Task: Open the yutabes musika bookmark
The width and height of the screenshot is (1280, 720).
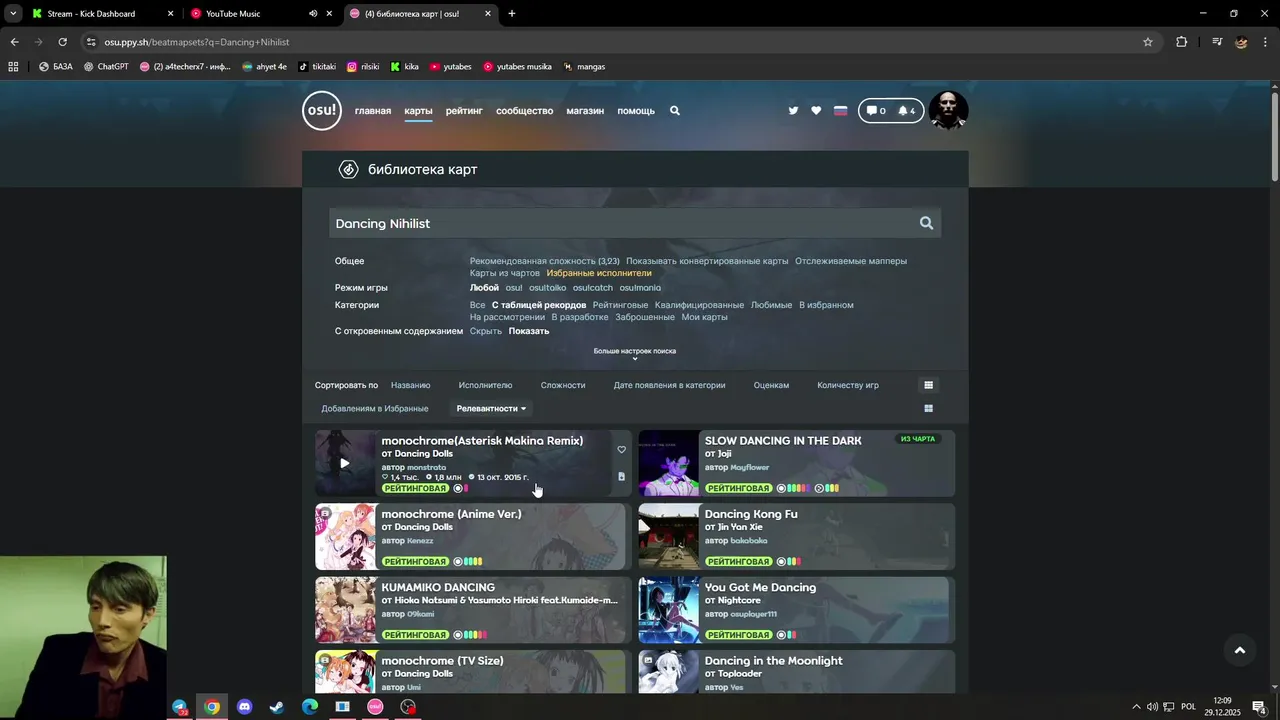Action: [x=517, y=67]
